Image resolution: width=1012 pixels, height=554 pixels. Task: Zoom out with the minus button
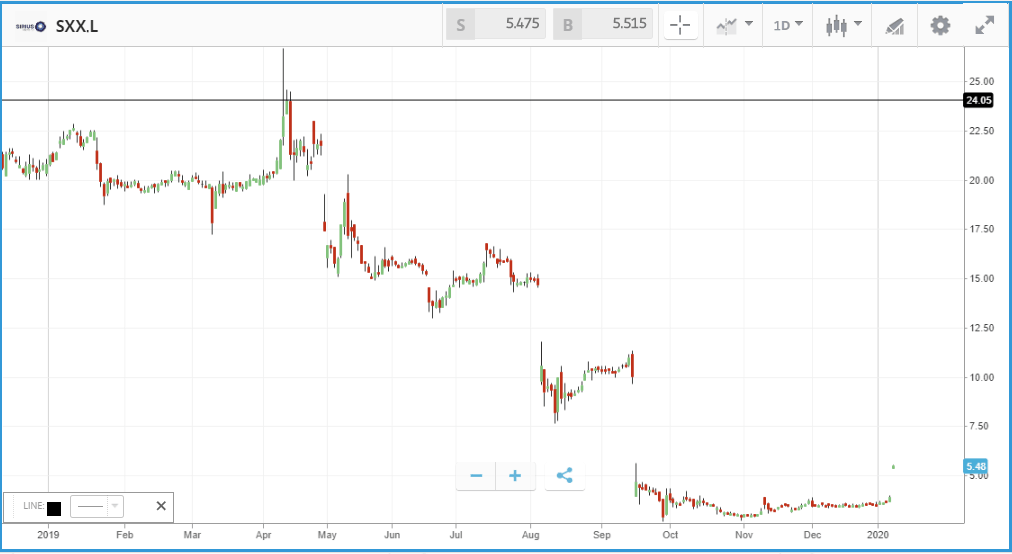pos(476,476)
